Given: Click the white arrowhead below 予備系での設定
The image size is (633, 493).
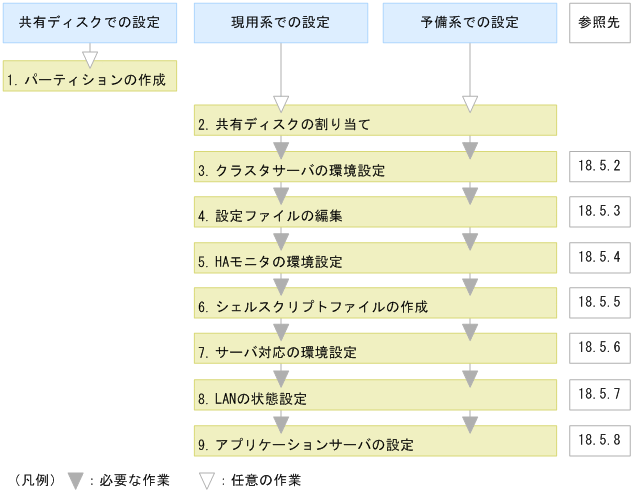Looking at the screenshot, I should pyautogui.click(x=470, y=103).
